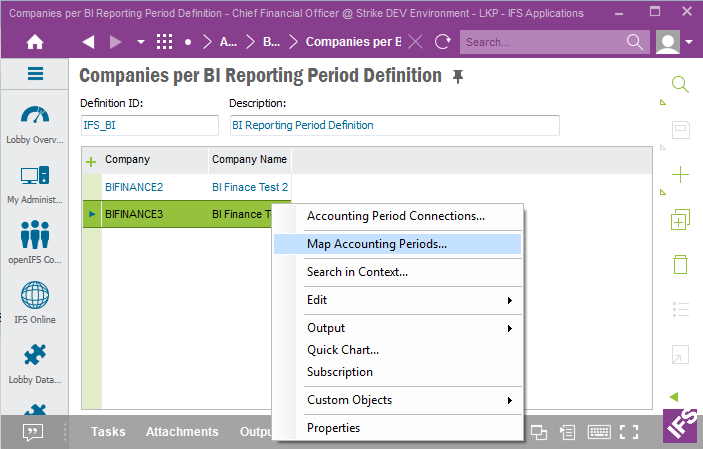This screenshot has width=703, height=449.
Task: Open the openIFS Community people icon
Action: [x=35, y=237]
